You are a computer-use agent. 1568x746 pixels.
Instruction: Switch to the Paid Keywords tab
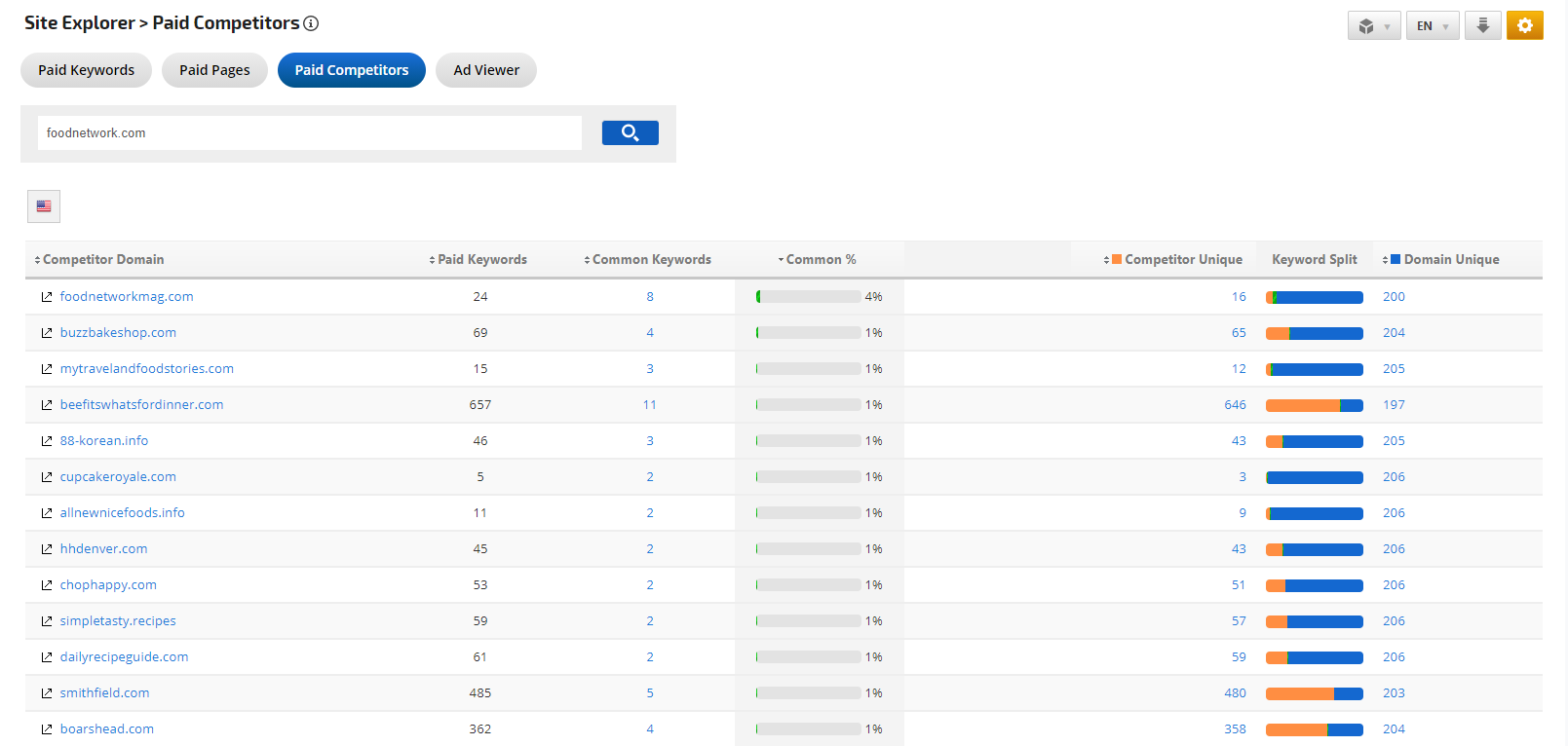(86, 70)
